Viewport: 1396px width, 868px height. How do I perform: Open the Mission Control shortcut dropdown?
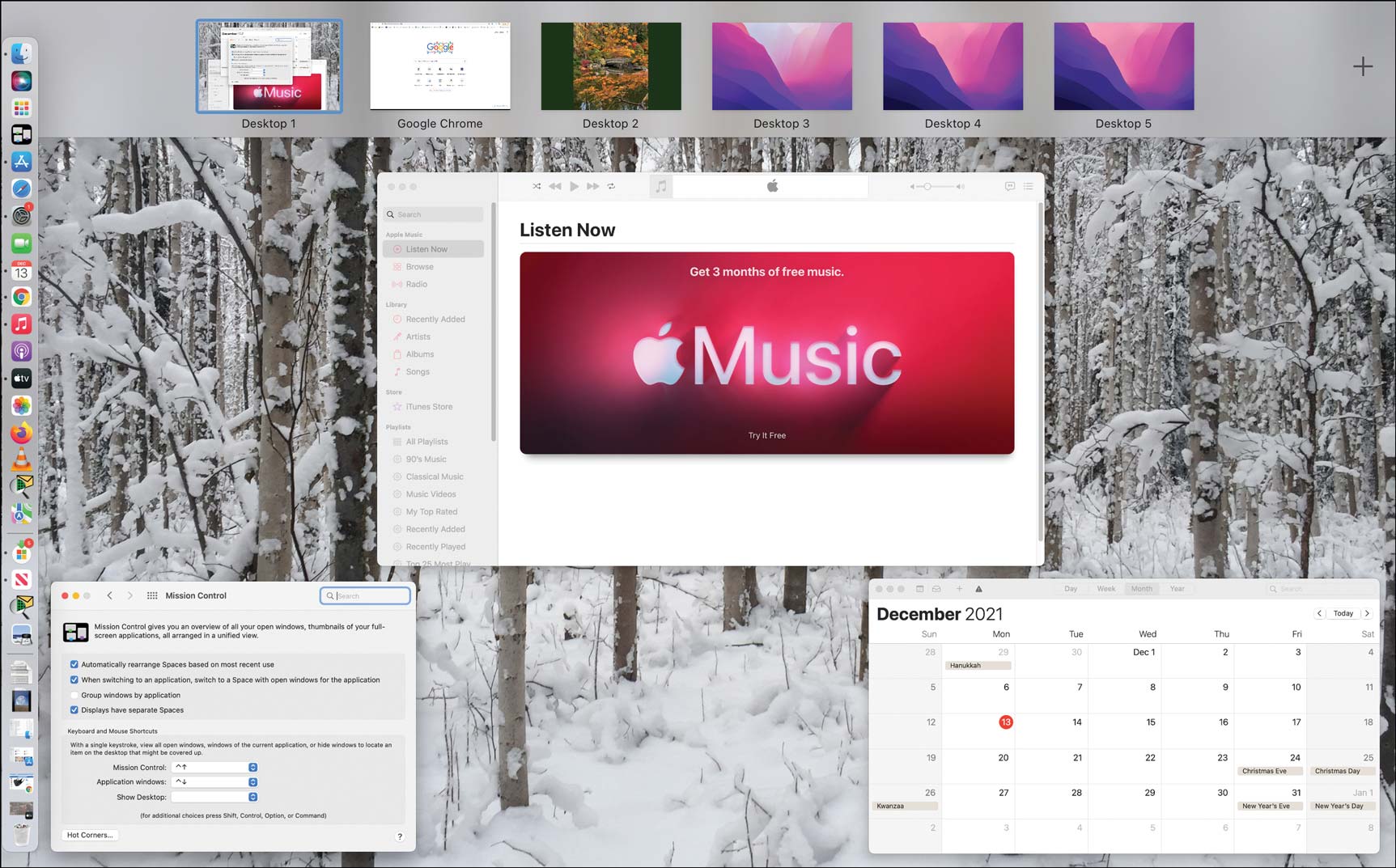(214, 767)
